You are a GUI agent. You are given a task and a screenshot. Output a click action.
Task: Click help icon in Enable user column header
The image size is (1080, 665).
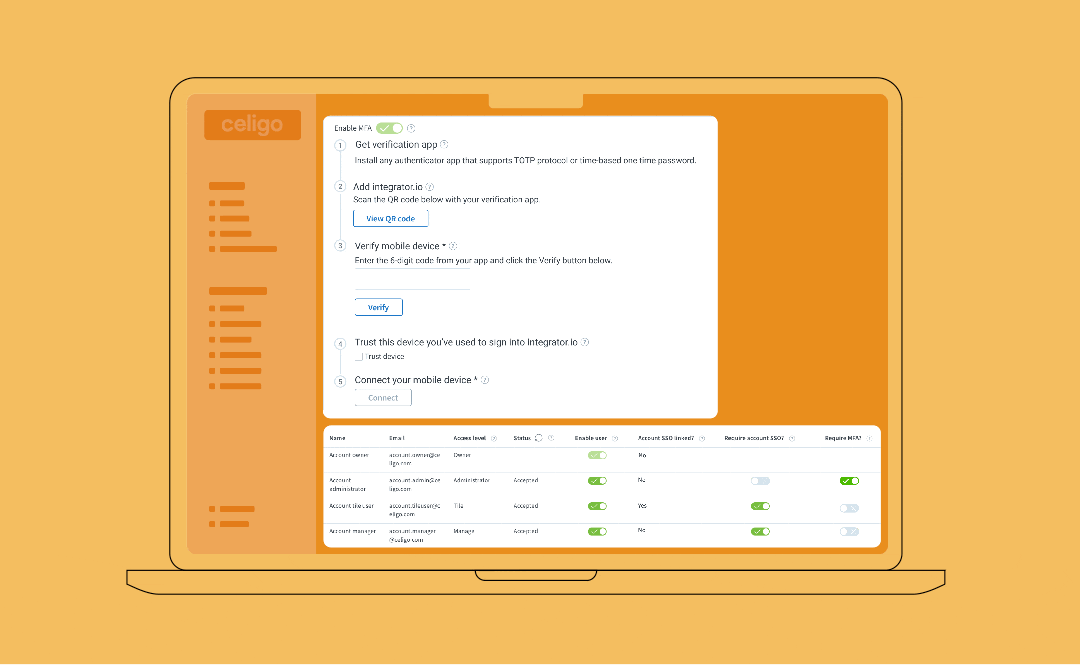tap(615, 438)
